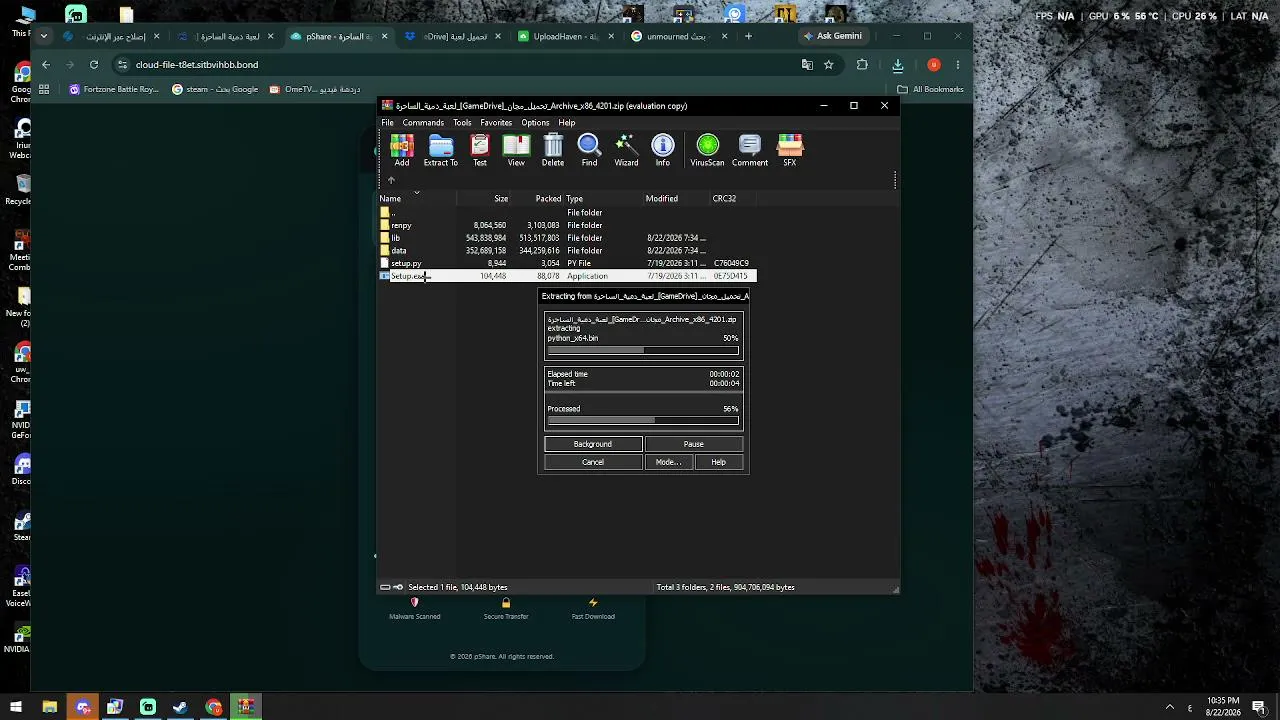Screen dimensions: 1280x720
Task: Switch to the UploadHaven tab
Action: coord(567,36)
